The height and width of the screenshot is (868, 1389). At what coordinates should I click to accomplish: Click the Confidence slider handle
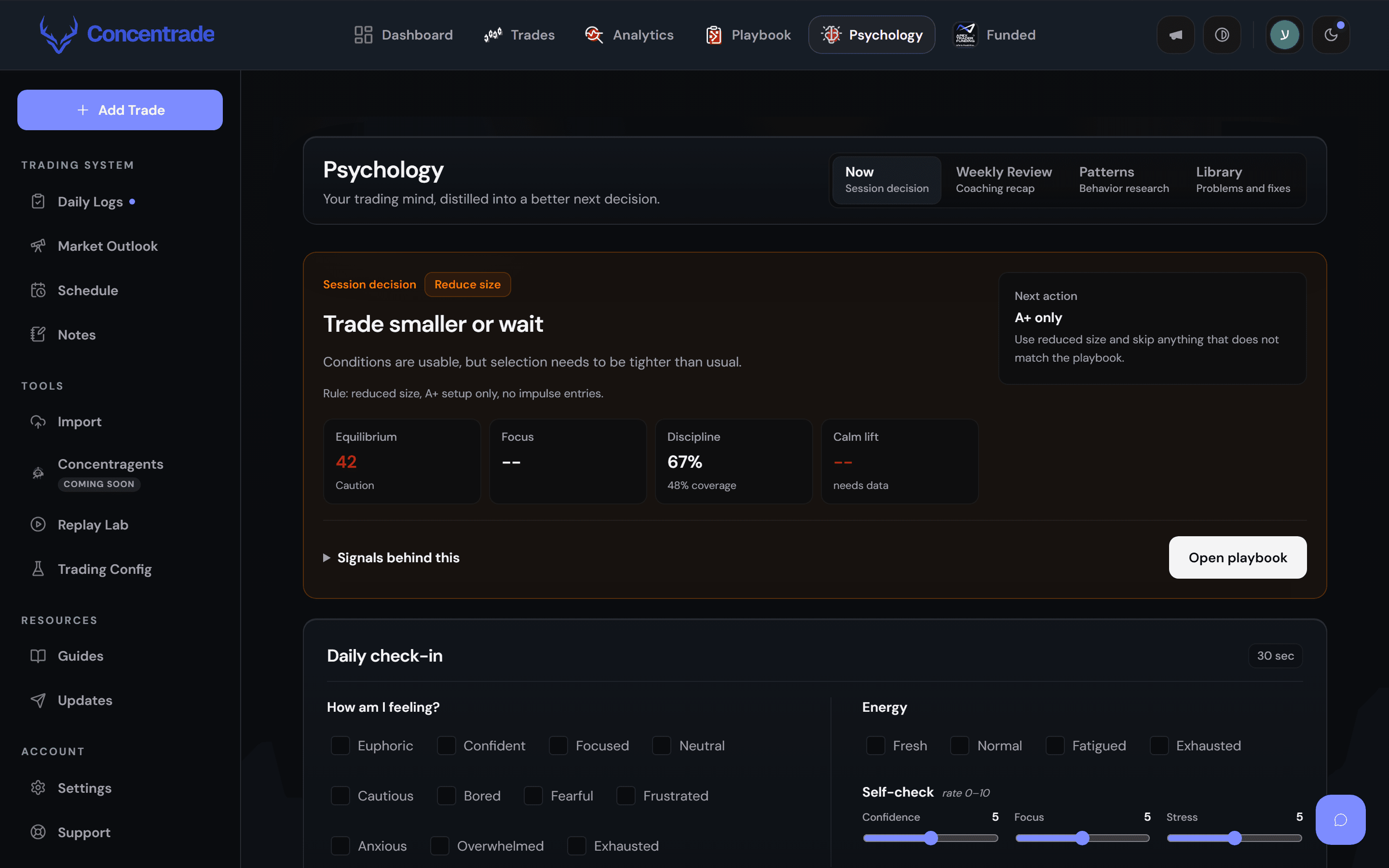click(x=931, y=838)
